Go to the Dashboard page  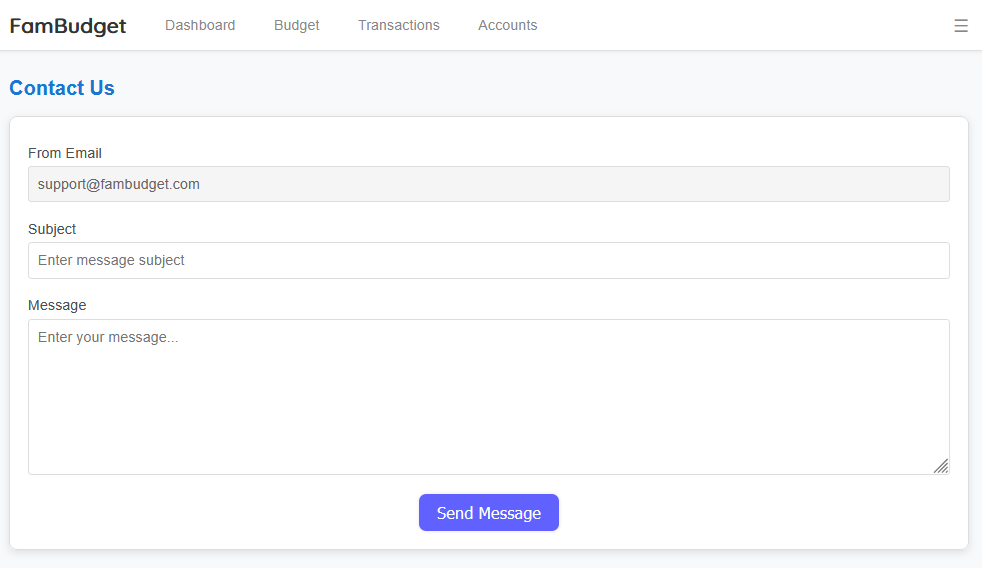coord(200,26)
